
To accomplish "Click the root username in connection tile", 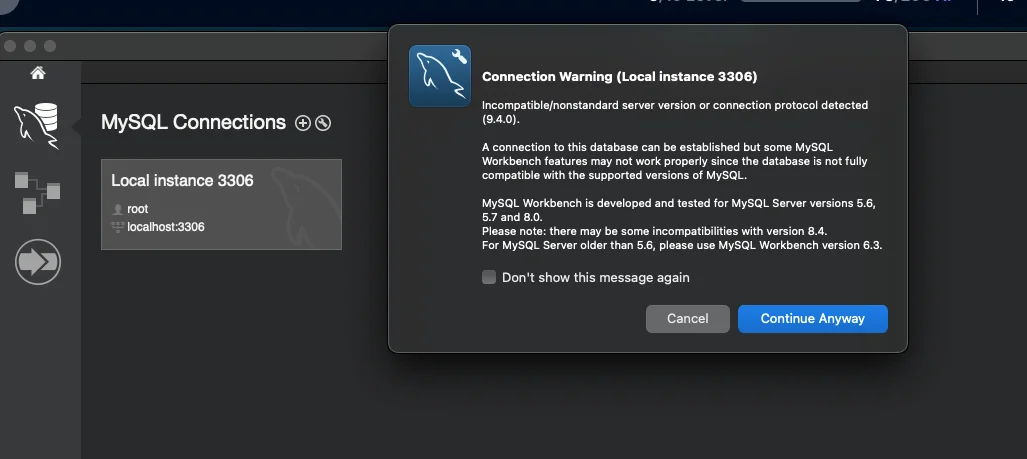I will (138, 209).
